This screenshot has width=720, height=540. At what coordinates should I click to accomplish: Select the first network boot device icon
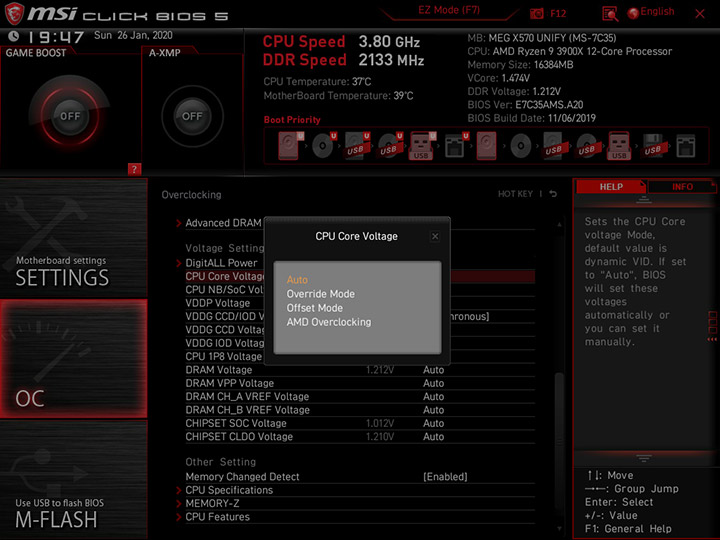[455, 146]
